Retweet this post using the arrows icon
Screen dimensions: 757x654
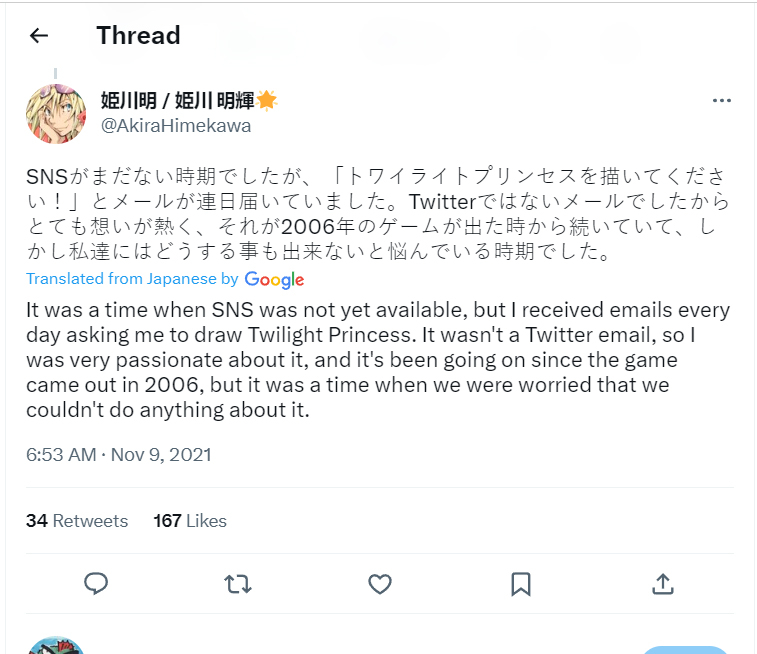pos(238,583)
